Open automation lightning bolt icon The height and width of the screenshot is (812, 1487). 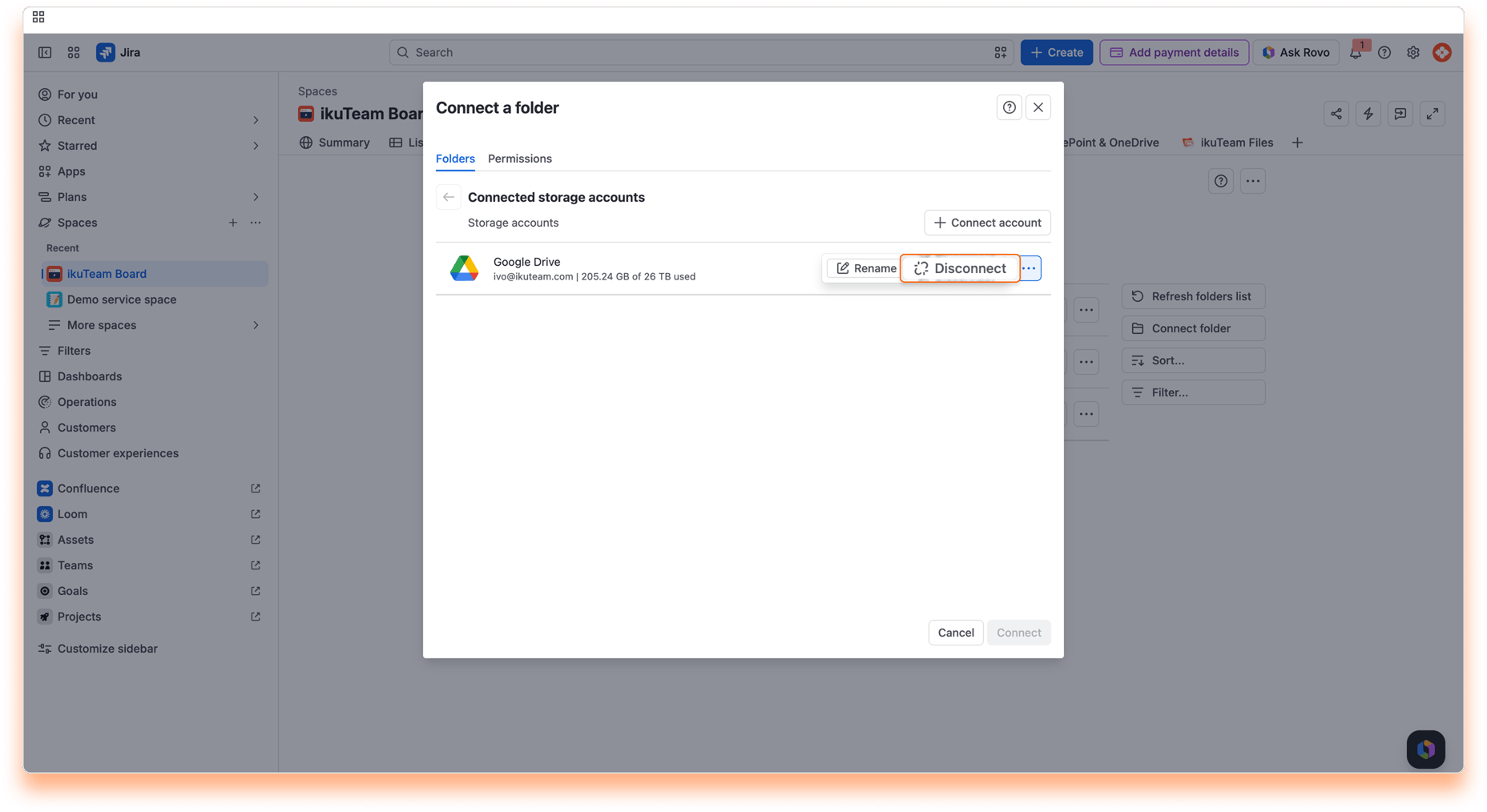pos(1368,114)
